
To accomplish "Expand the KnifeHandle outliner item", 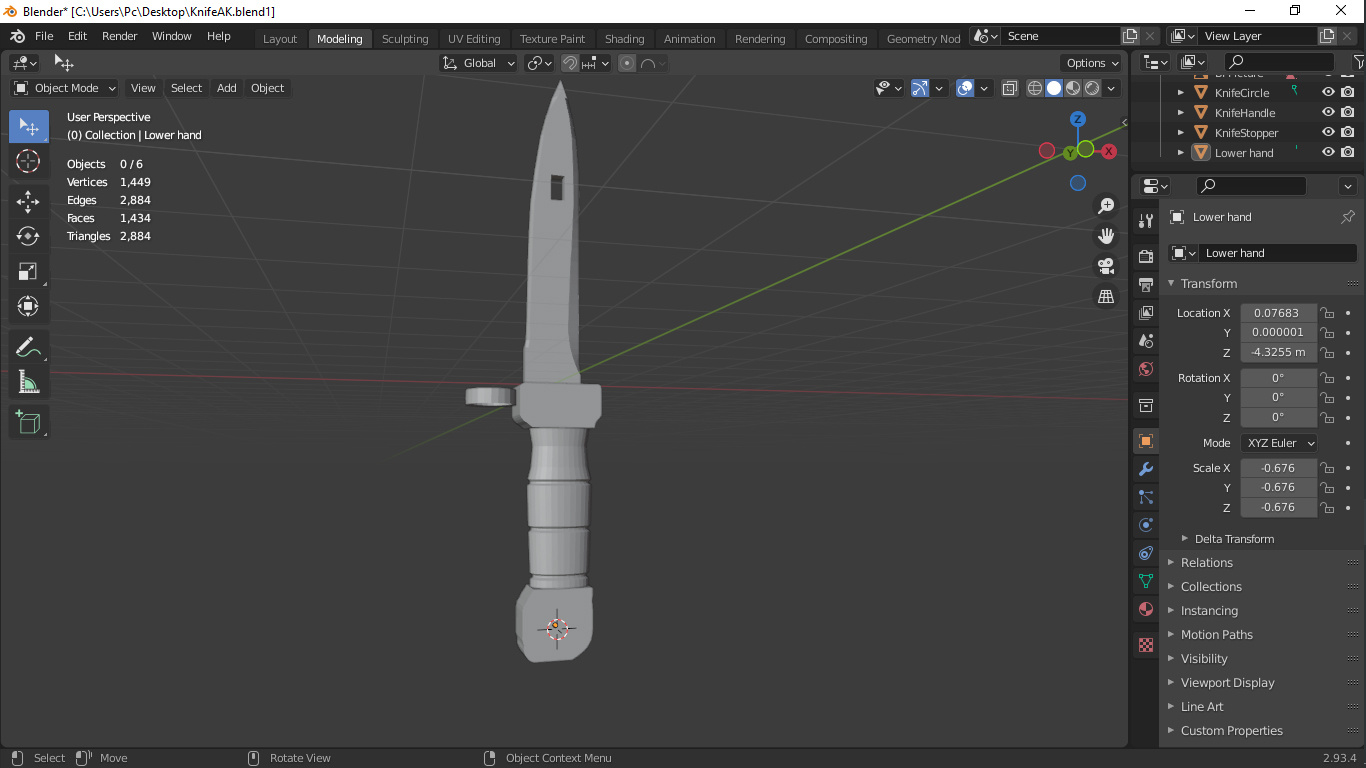I will tap(1181, 113).
